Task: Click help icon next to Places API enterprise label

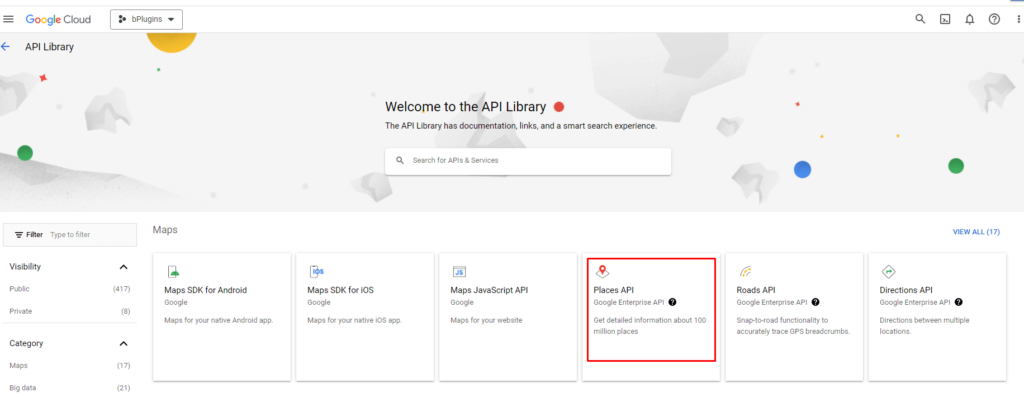Action: tap(673, 302)
